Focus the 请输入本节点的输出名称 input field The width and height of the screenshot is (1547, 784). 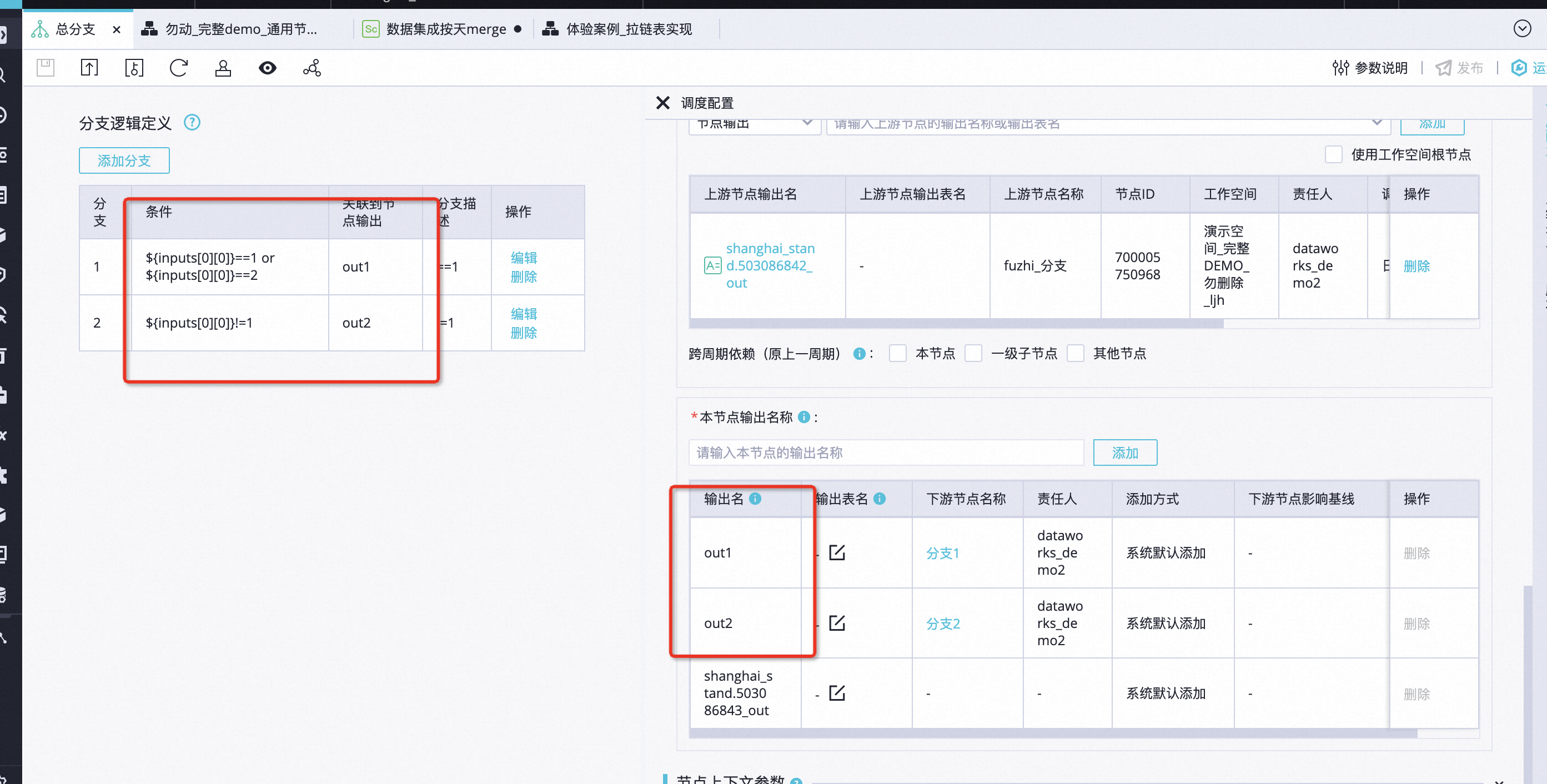pos(886,452)
